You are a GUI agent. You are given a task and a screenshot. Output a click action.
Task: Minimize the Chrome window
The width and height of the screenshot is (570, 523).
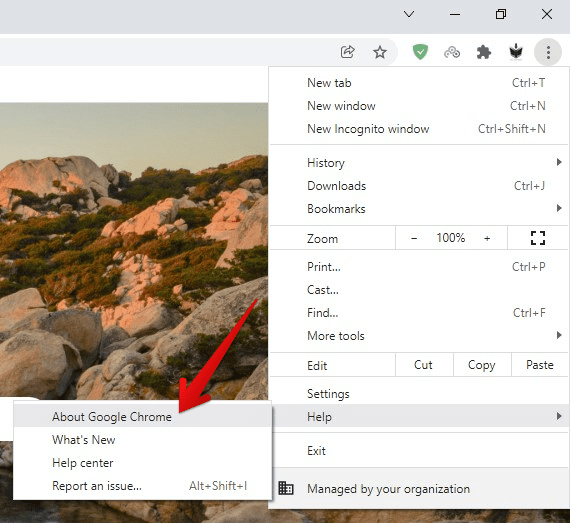[455, 14]
